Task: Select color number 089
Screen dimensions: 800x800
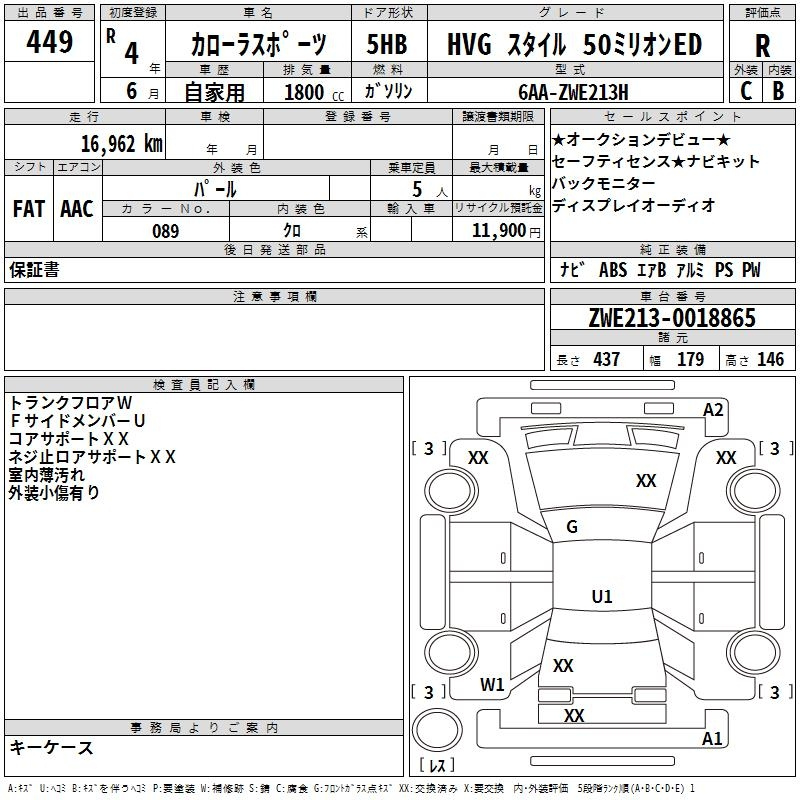Action: 165,231
